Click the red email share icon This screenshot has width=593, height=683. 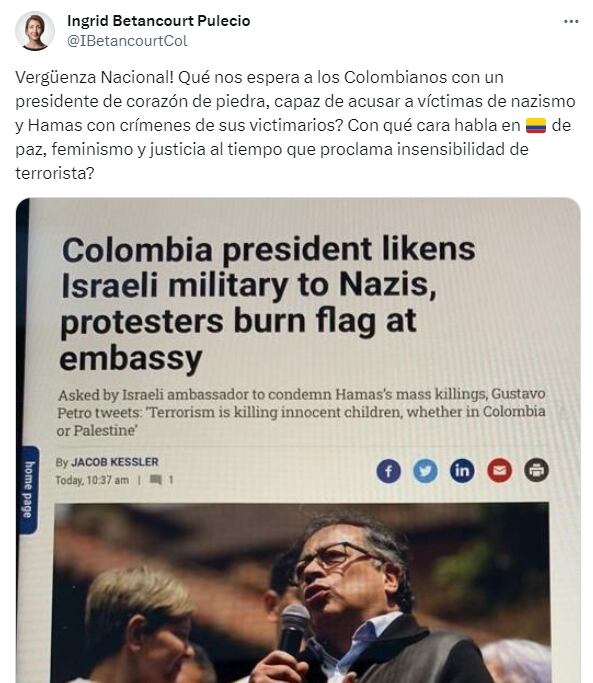499,470
